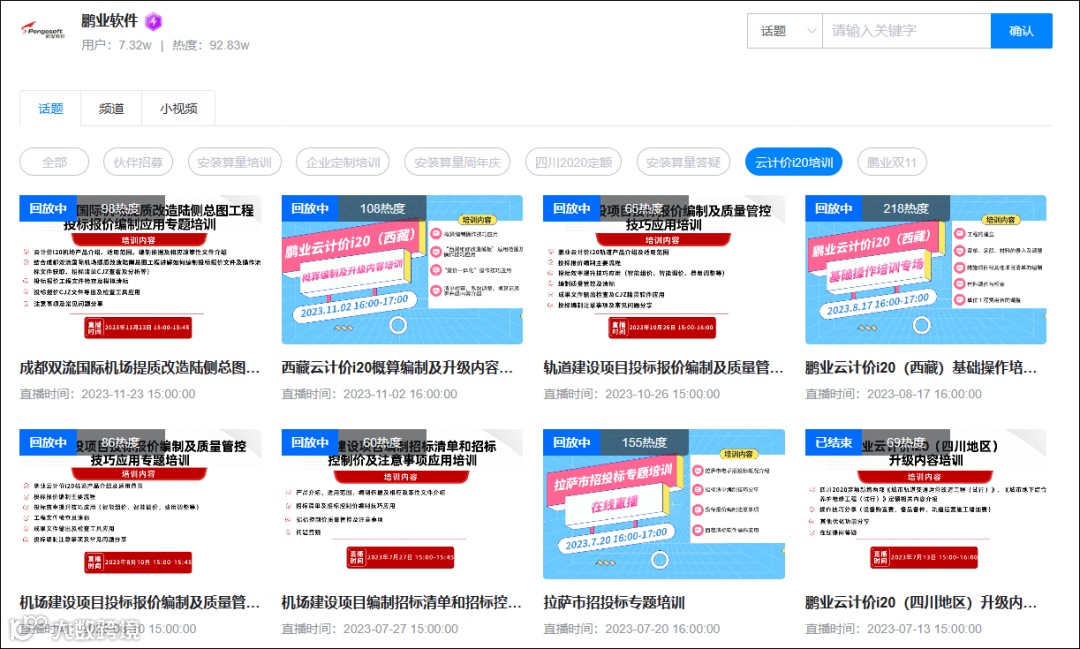Open the 话题 search type dropdown

[785, 31]
